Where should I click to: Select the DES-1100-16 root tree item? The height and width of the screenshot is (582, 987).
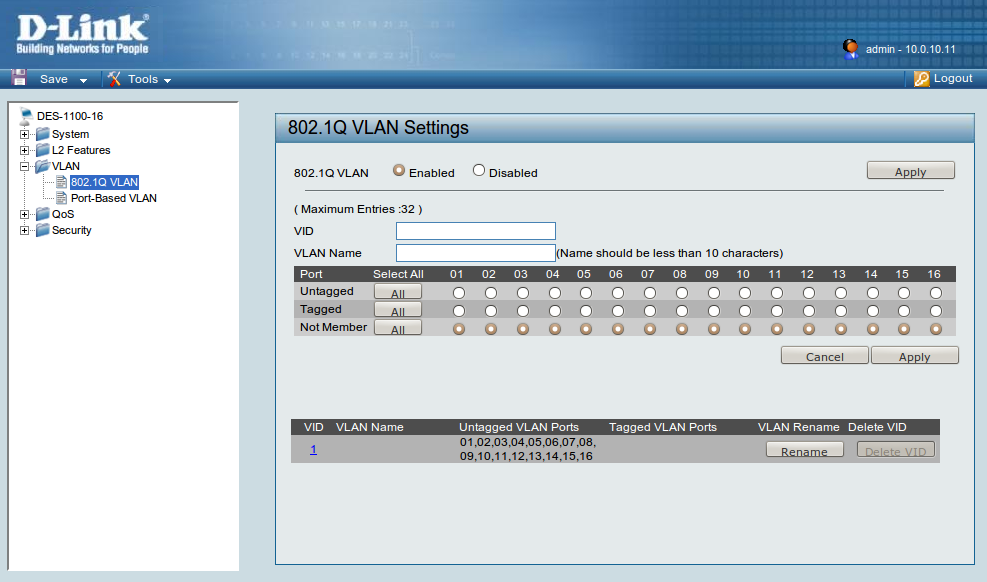70,116
